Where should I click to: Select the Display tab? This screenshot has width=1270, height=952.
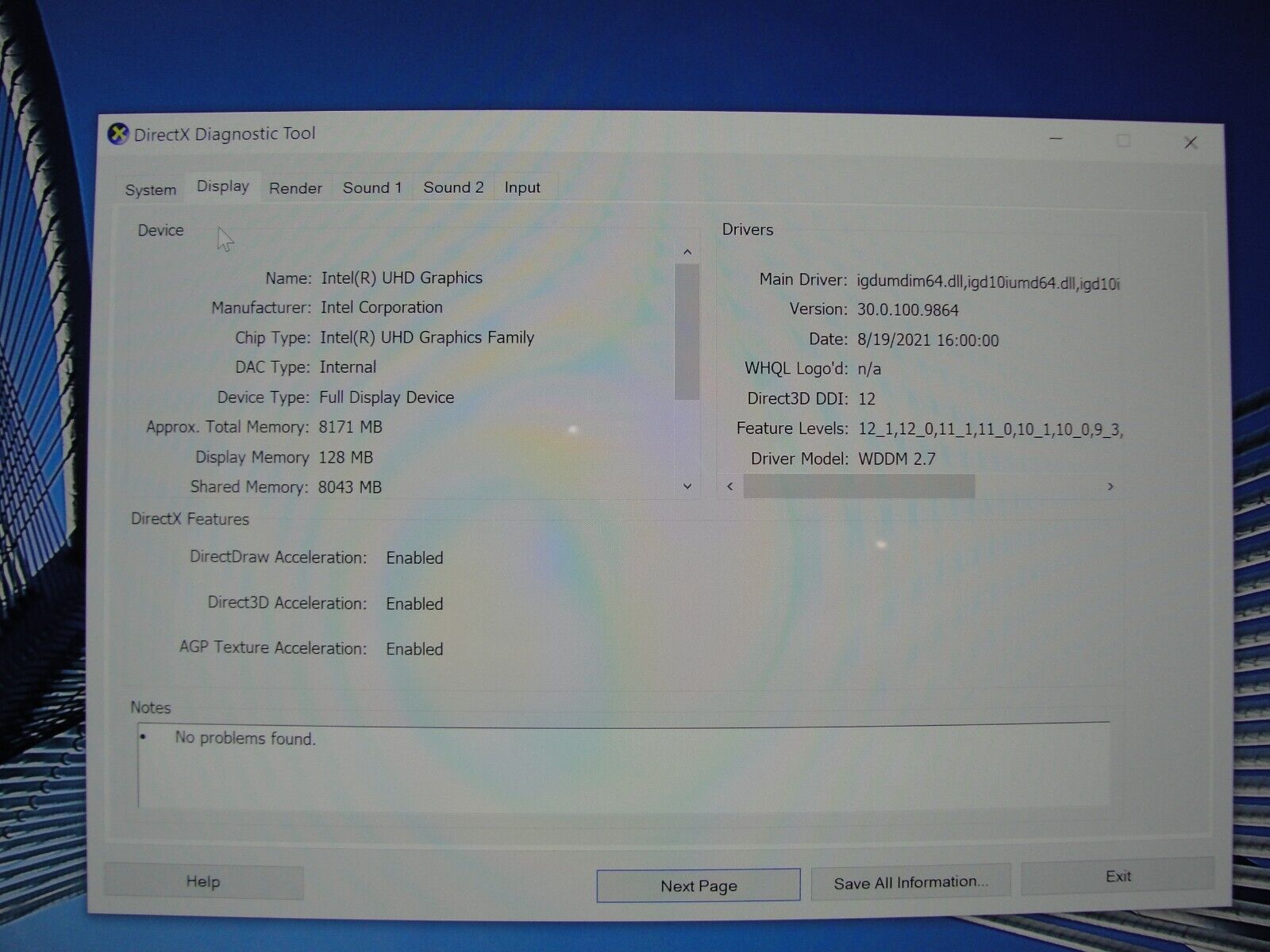click(223, 186)
